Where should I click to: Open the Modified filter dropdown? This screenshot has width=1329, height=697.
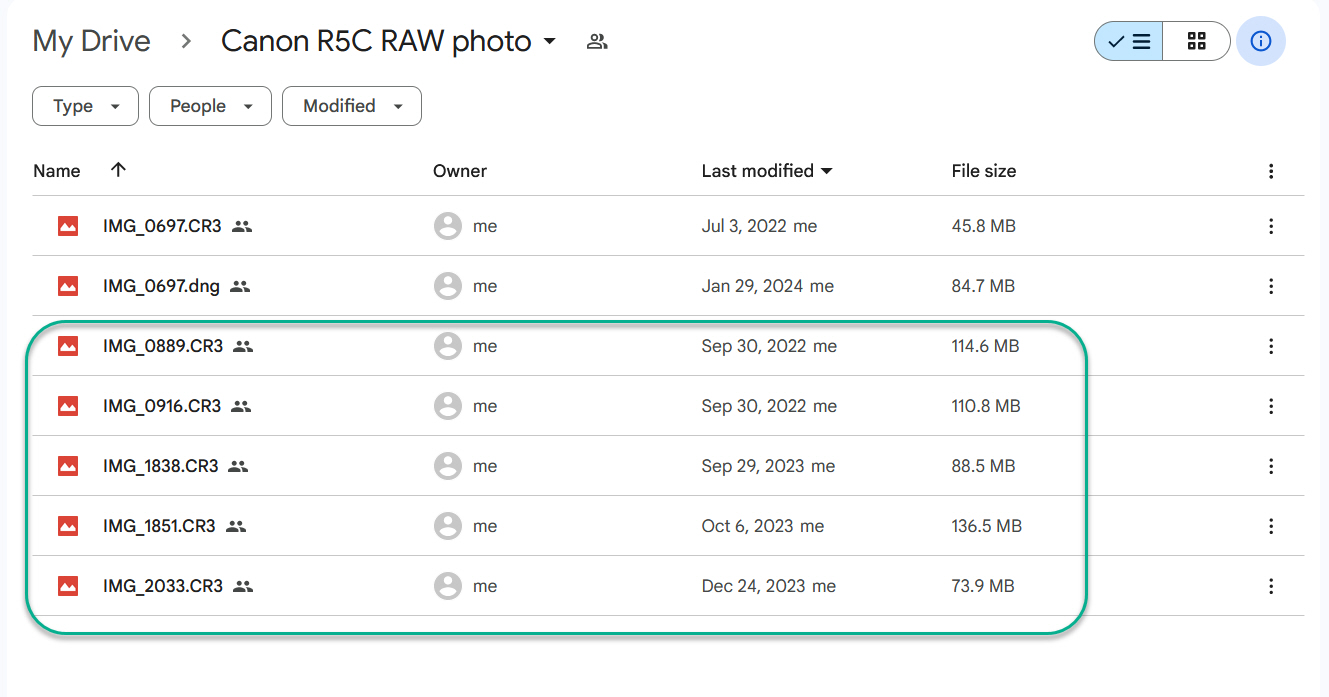coord(351,106)
